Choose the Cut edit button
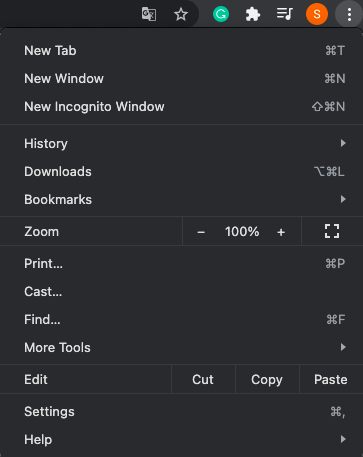Viewport: 363px width, 457px height. [203, 379]
